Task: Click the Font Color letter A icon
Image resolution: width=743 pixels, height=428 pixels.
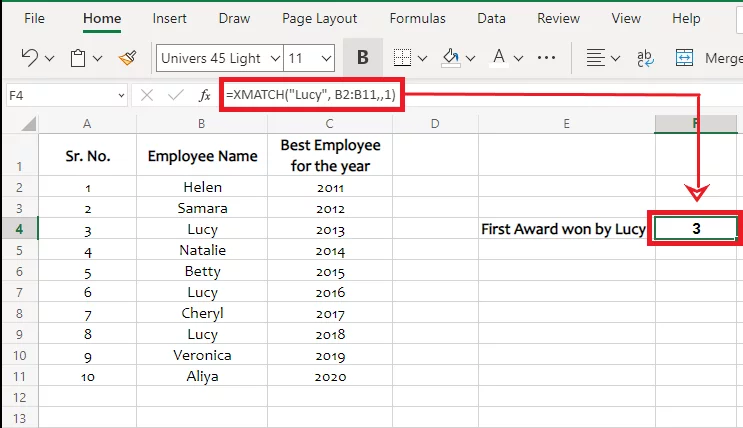Action: coord(498,58)
